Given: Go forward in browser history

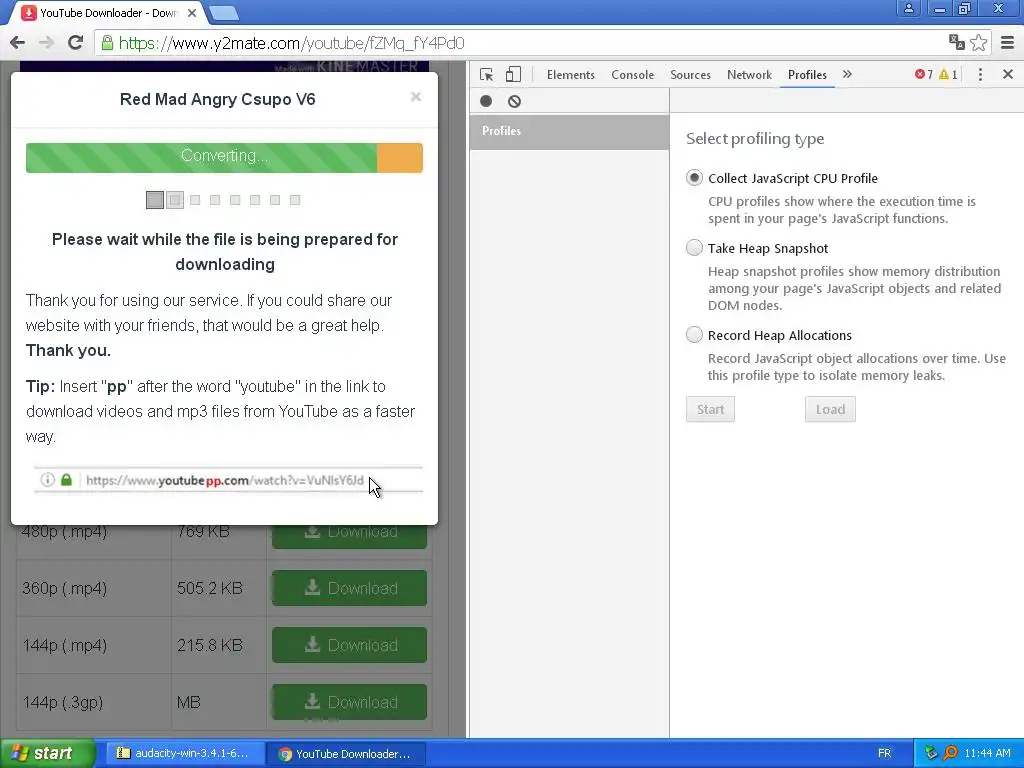Looking at the screenshot, I should pos(46,43).
